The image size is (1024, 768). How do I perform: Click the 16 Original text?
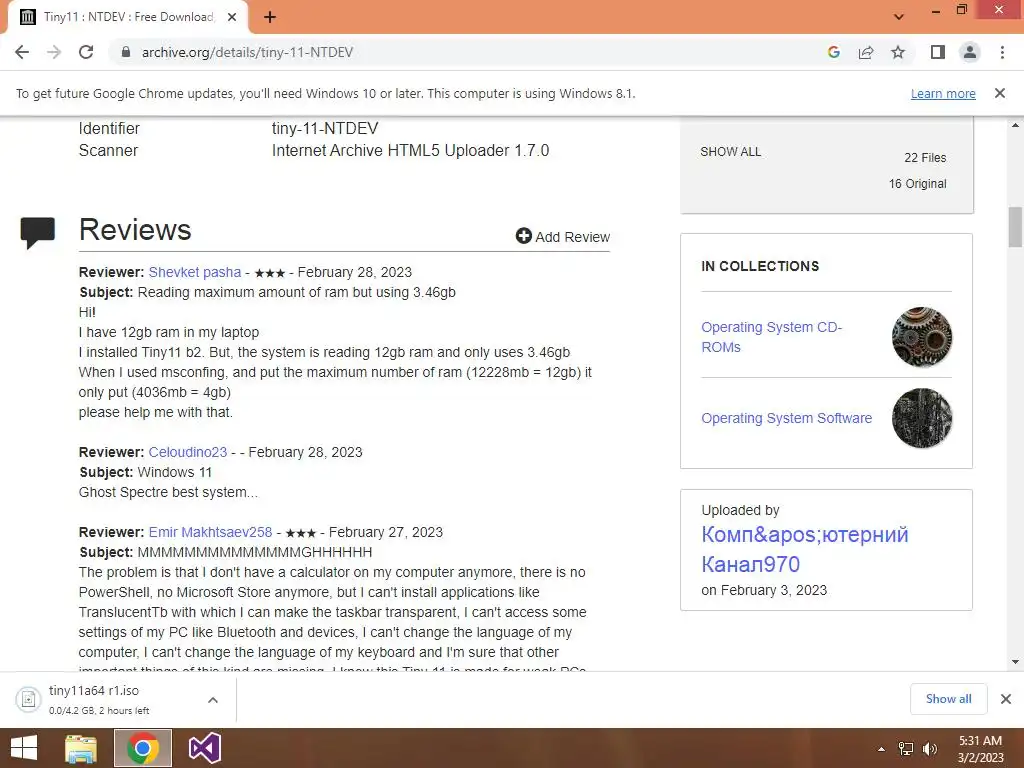click(x=917, y=184)
